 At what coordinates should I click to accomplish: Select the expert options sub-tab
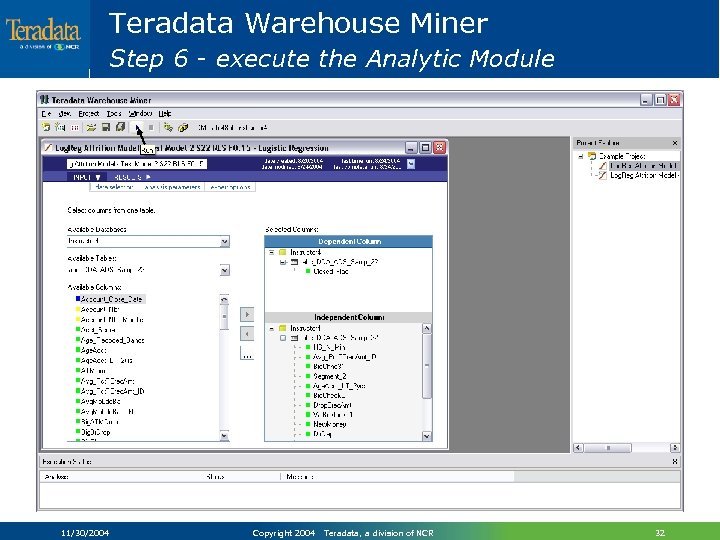coord(231,187)
